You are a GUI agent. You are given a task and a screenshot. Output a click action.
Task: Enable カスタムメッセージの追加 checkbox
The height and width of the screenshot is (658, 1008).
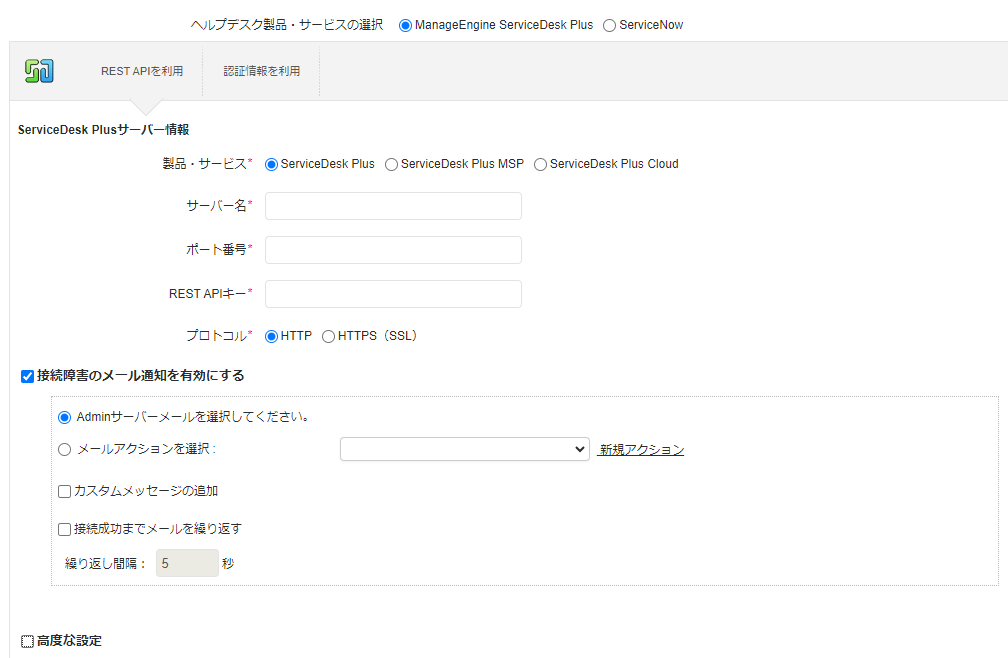[x=65, y=492]
